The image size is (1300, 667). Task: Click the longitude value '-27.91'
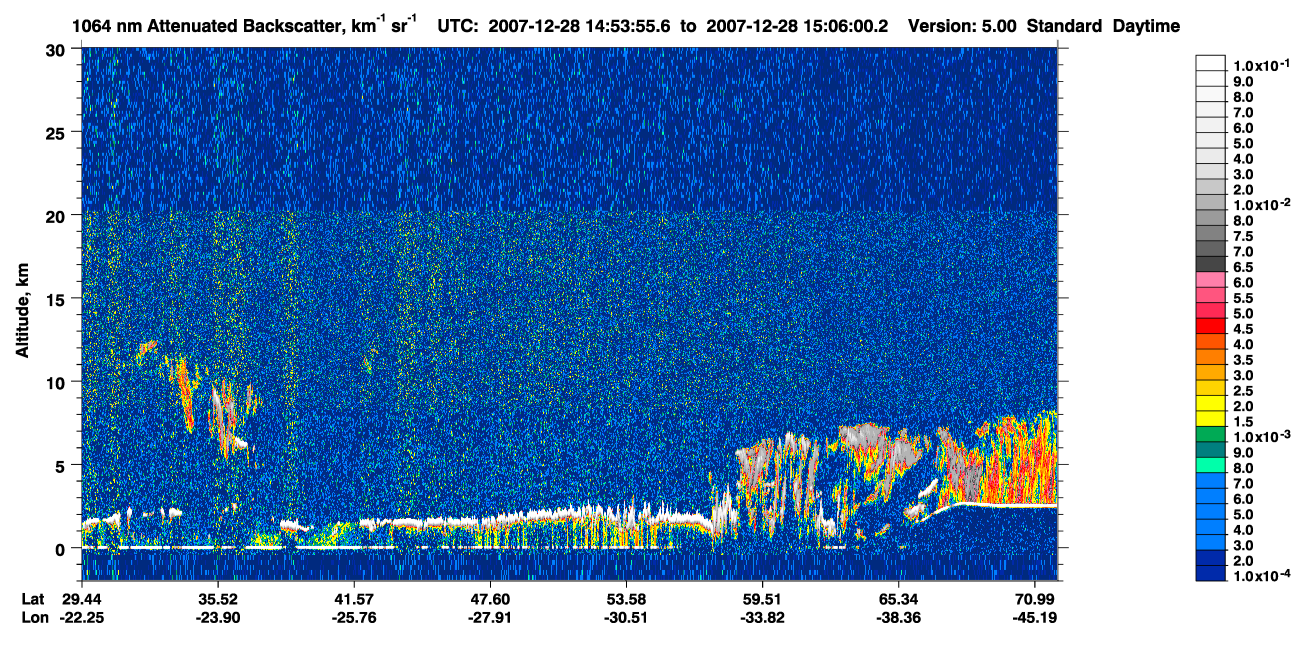(x=489, y=617)
